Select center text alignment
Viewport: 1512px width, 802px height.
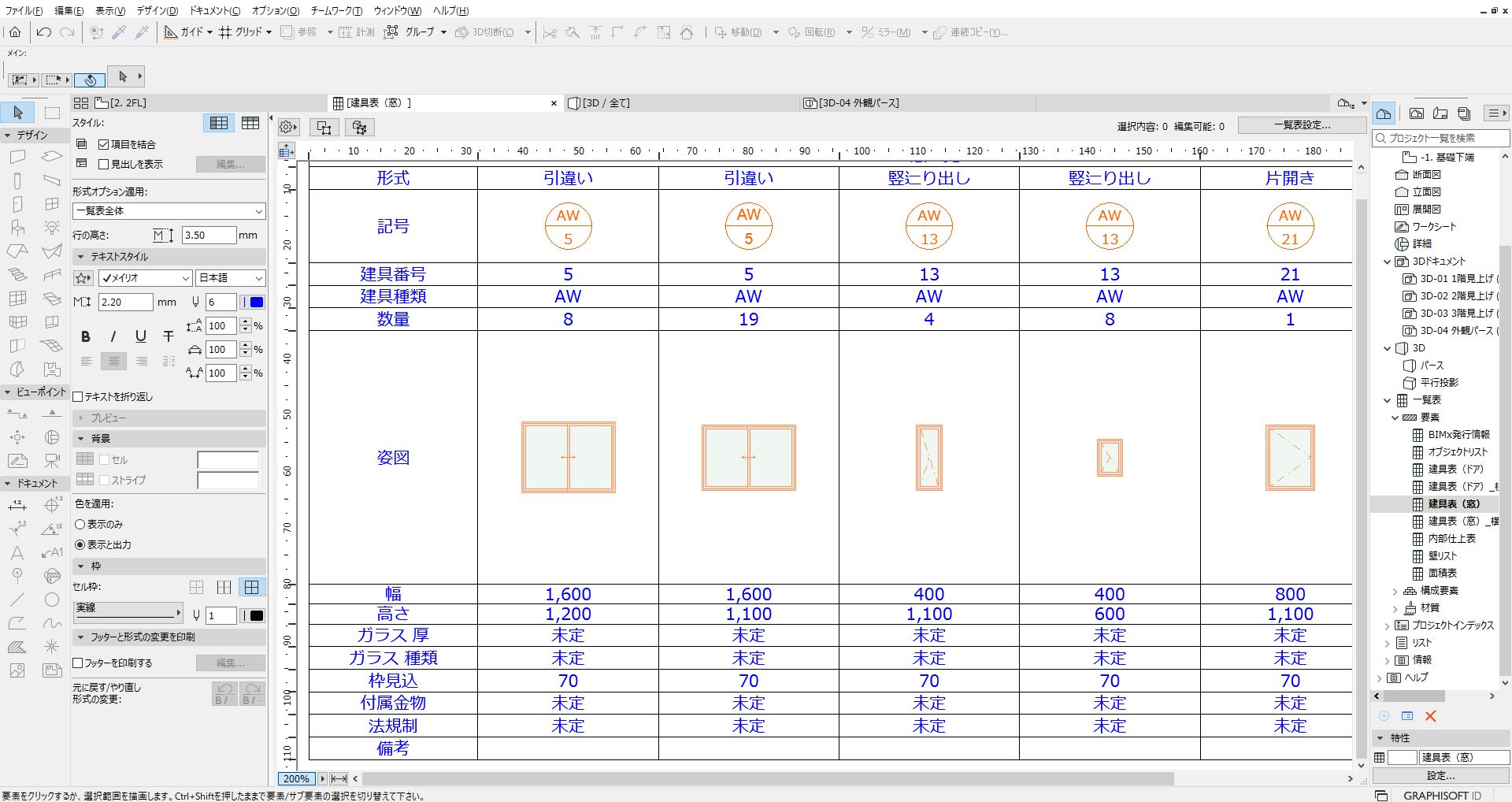(113, 362)
